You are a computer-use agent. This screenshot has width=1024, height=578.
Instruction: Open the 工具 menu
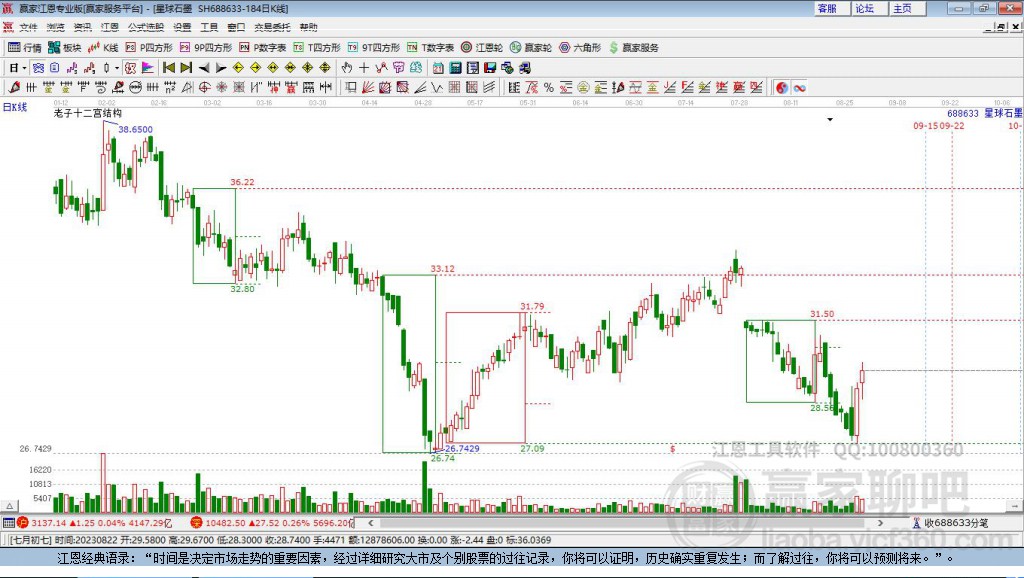click(x=209, y=27)
